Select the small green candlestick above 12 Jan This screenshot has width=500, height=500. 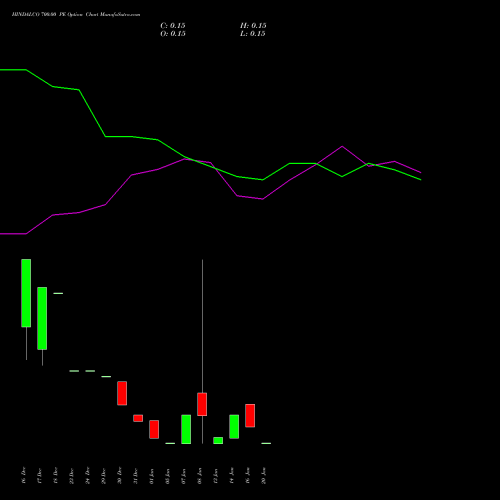pos(218,440)
